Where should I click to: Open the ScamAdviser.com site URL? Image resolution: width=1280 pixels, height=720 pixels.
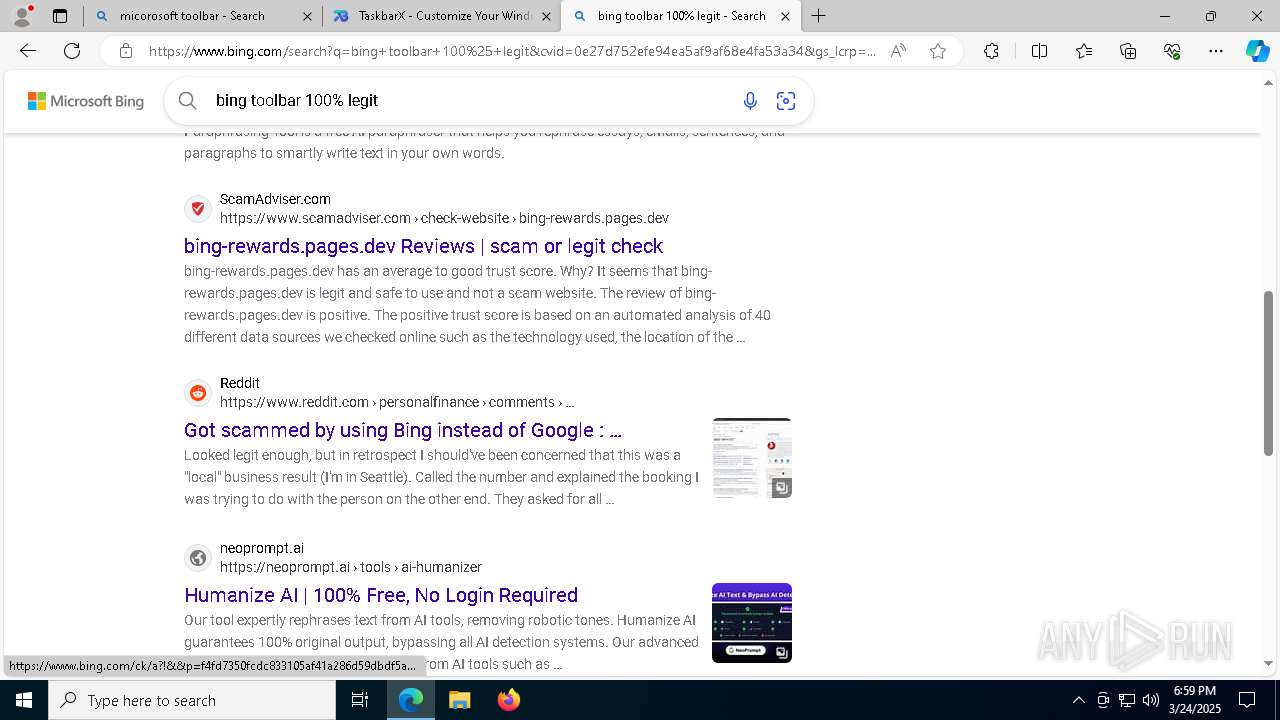[x=444, y=218]
